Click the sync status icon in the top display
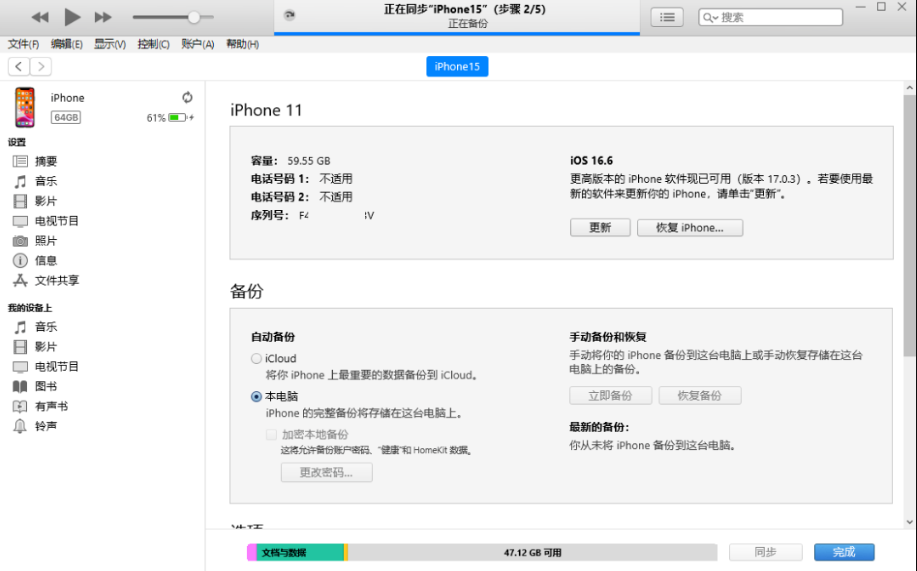Screen dimensions: 917x571 coord(289,15)
